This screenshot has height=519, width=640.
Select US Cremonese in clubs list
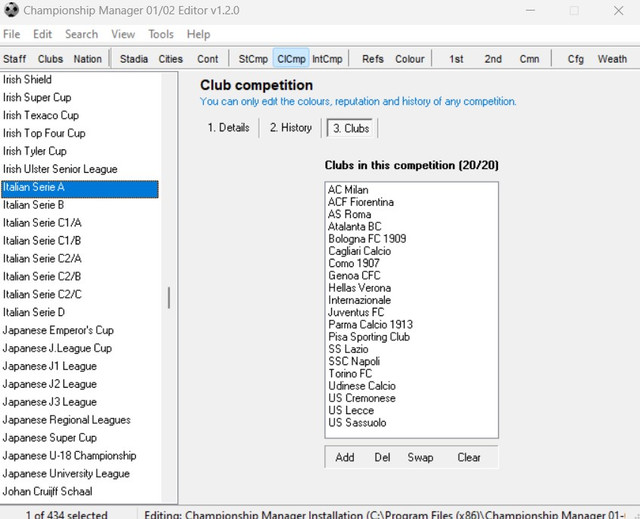[x=362, y=398]
